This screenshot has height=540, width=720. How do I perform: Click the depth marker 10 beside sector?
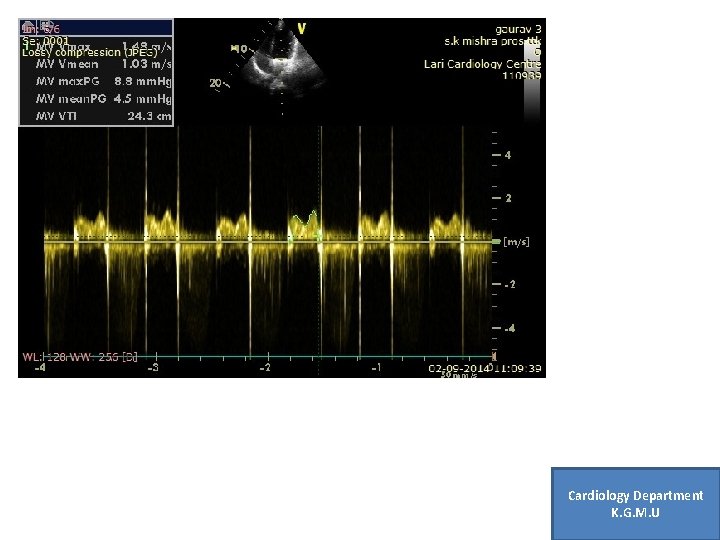pos(240,48)
